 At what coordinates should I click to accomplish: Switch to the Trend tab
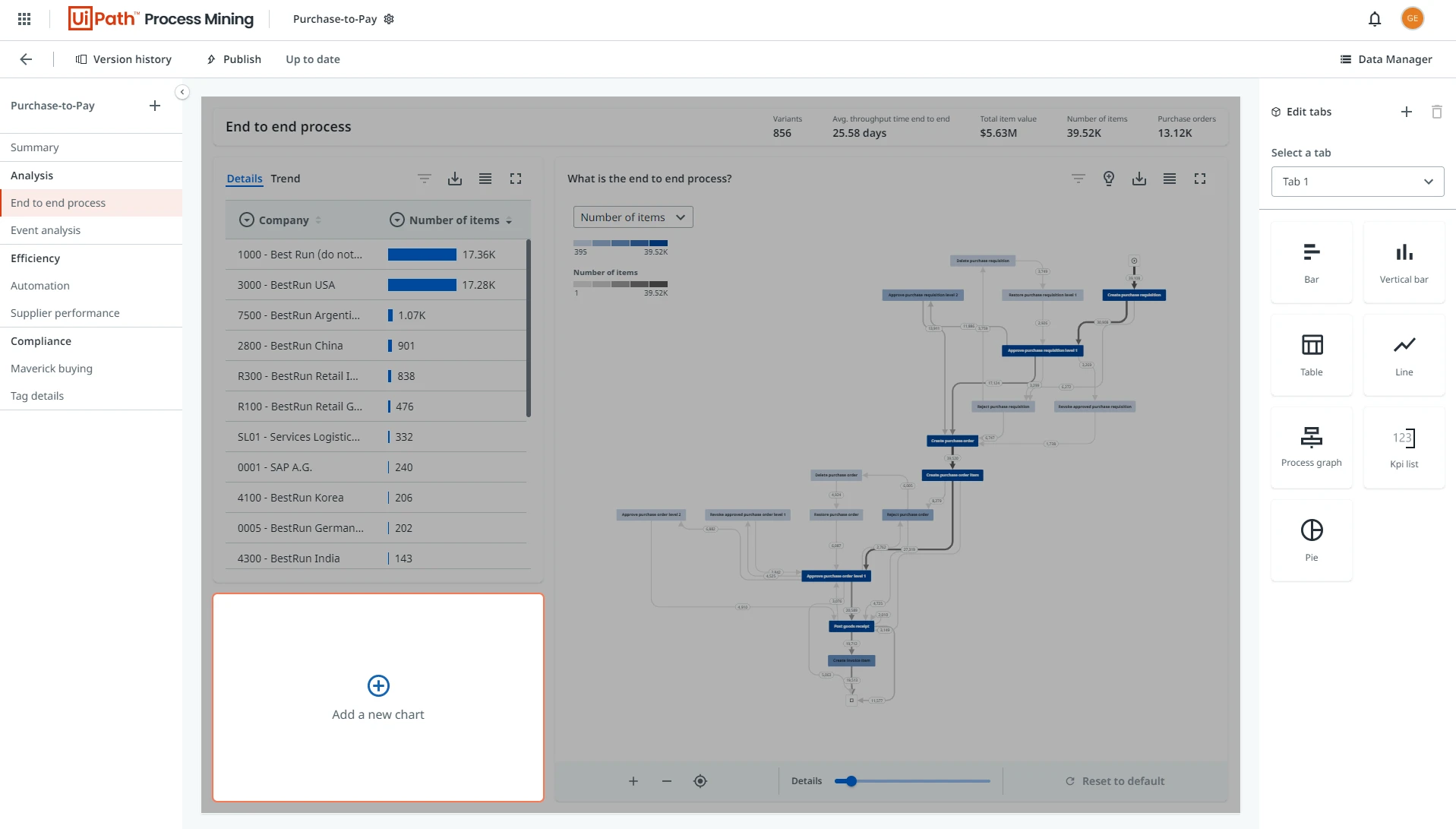286,179
